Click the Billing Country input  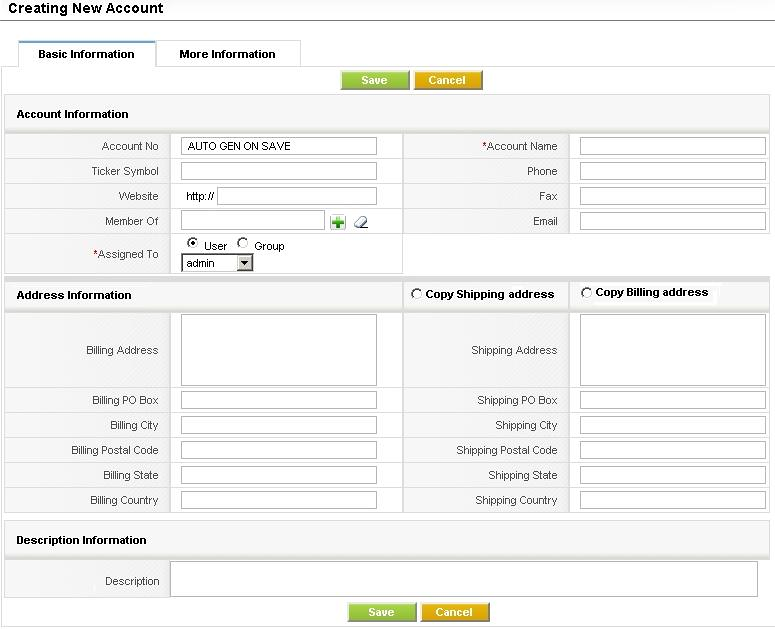pyautogui.click(x=279, y=500)
